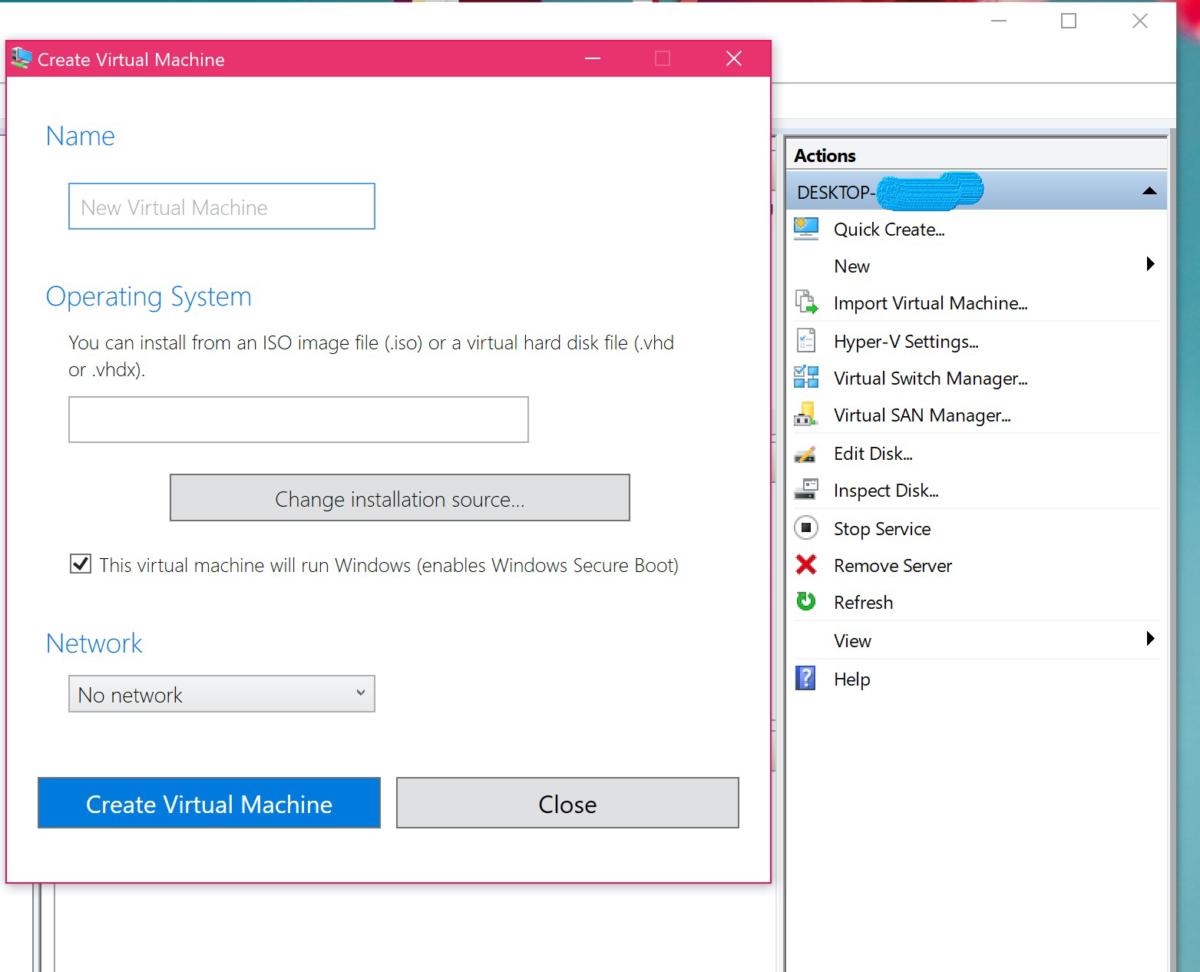Click the Create Virtual Machine button
1200x972 pixels.
click(x=209, y=803)
